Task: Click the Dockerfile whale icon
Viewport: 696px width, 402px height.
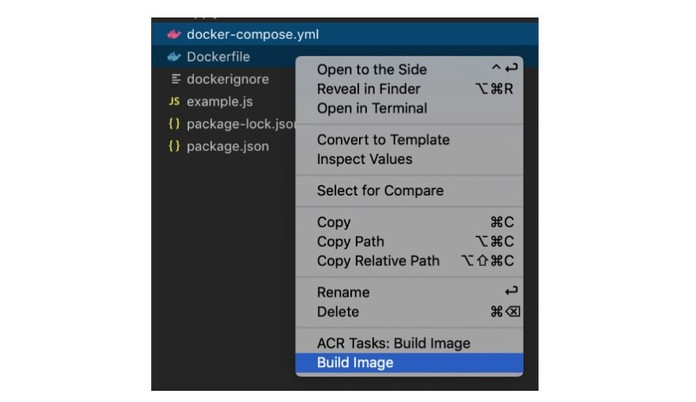Action: [174, 57]
